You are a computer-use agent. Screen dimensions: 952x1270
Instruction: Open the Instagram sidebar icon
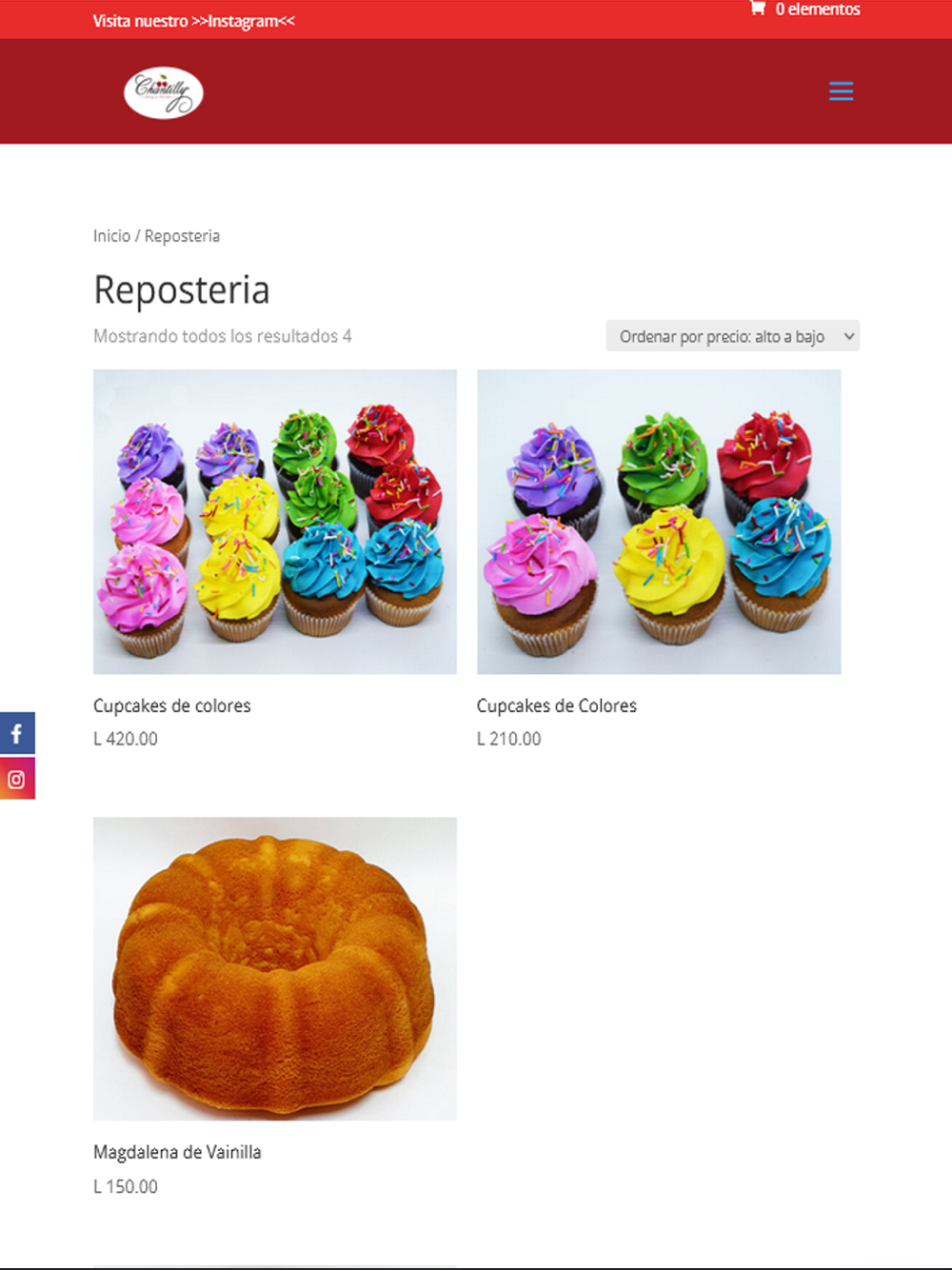tap(17, 779)
